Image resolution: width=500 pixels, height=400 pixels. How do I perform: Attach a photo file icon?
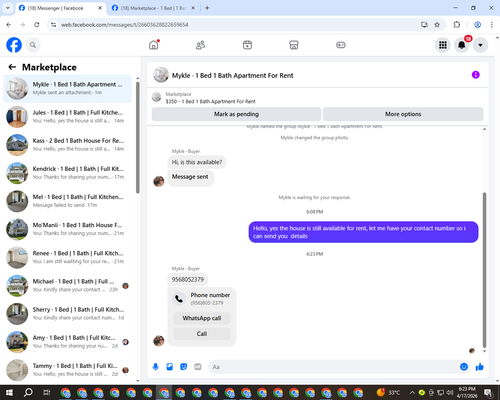point(170,367)
